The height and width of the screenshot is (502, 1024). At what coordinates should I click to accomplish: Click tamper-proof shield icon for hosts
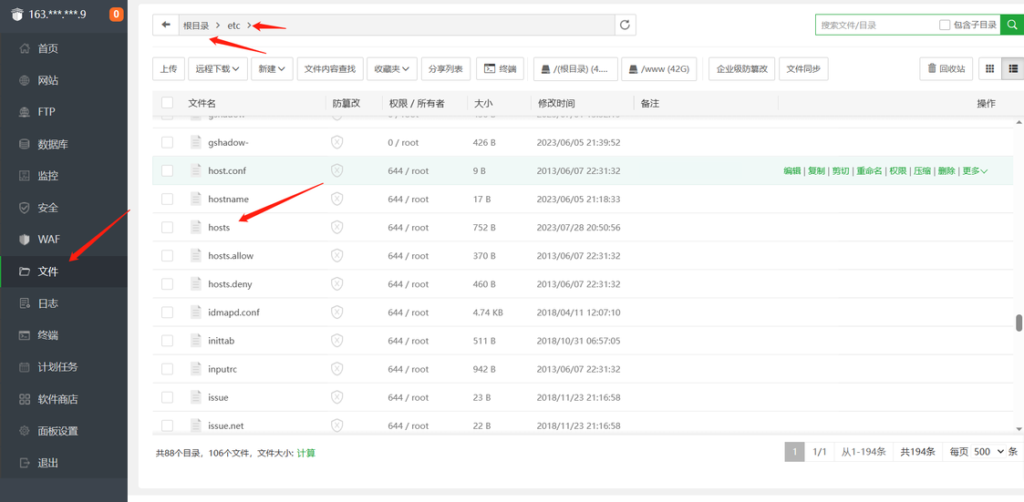click(x=337, y=227)
